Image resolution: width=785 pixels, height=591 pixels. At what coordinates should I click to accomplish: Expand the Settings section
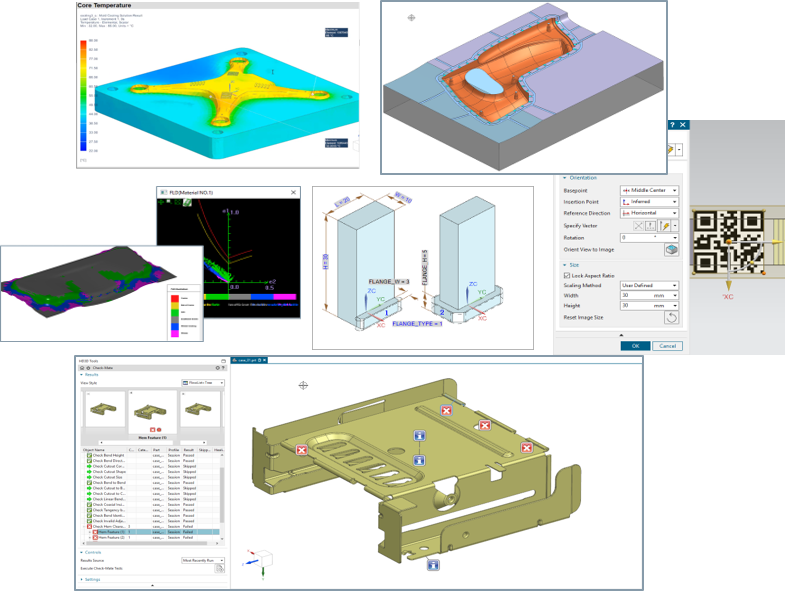[x=92, y=579]
